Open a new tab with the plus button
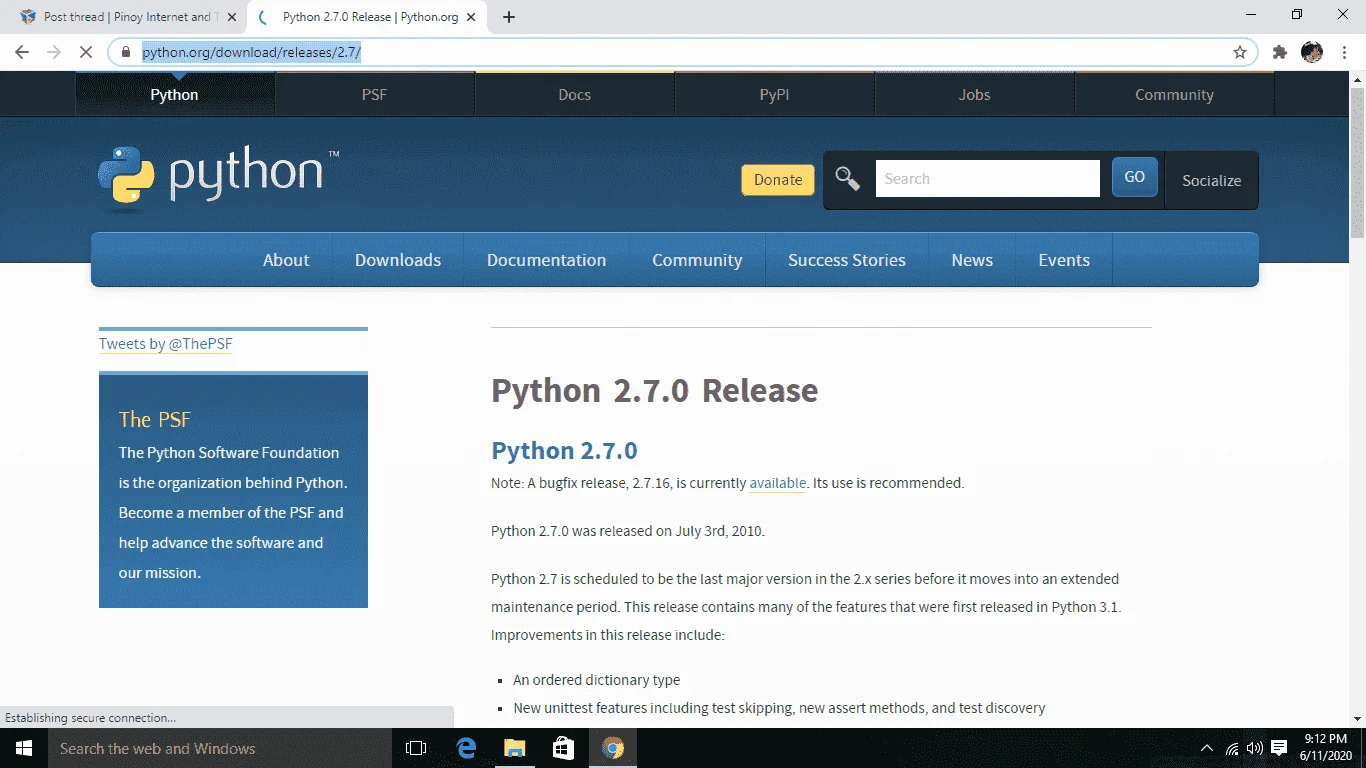This screenshot has height=768, width=1366. (x=509, y=17)
